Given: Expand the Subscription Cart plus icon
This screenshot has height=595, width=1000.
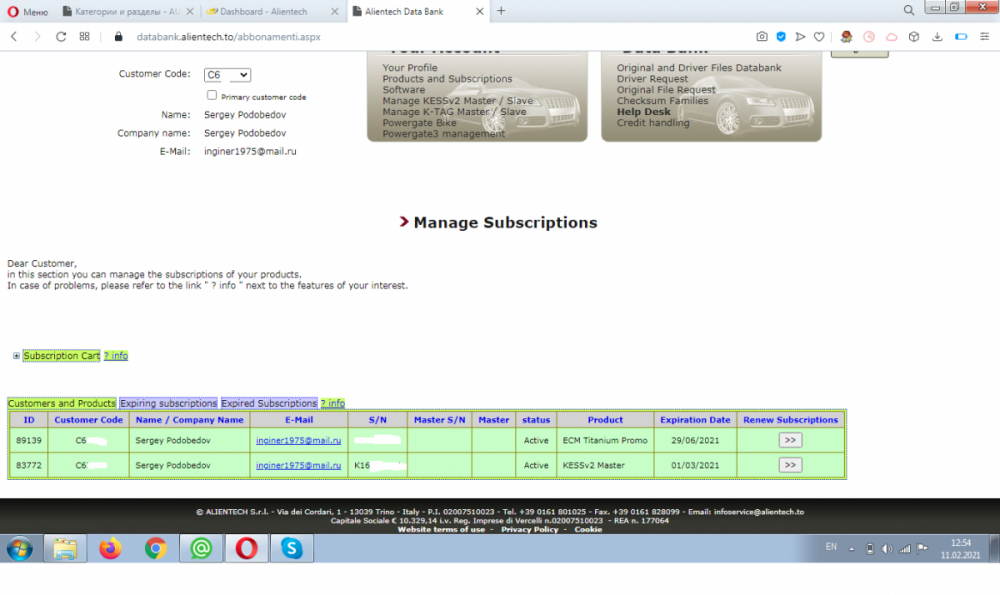Looking at the screenshot, I should click(x=16, y=356).
